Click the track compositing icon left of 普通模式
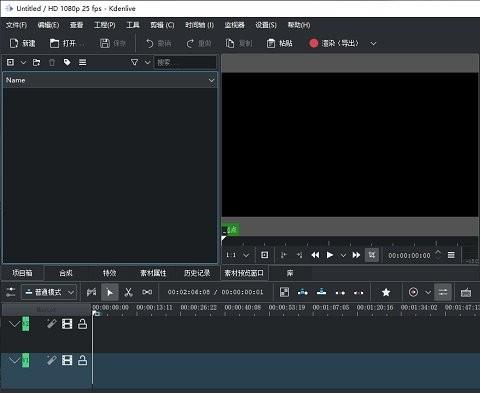This screenshot has height=393, width=480. click(11, 292)
